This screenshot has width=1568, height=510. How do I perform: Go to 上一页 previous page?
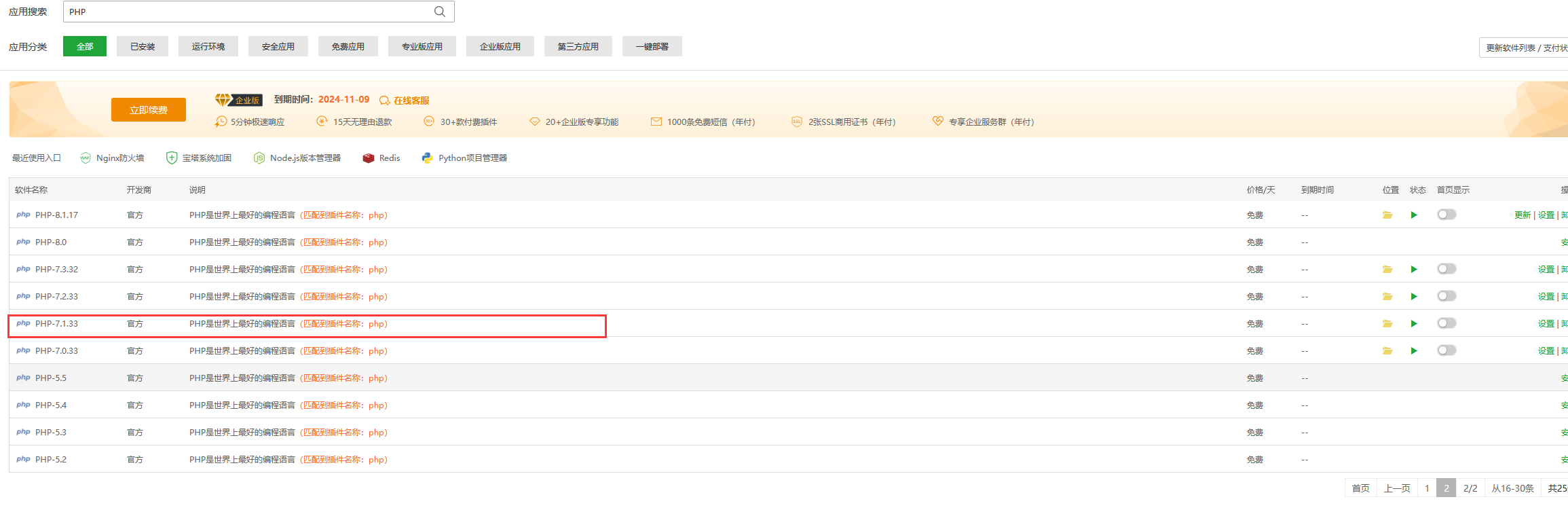pos(1397,488)
